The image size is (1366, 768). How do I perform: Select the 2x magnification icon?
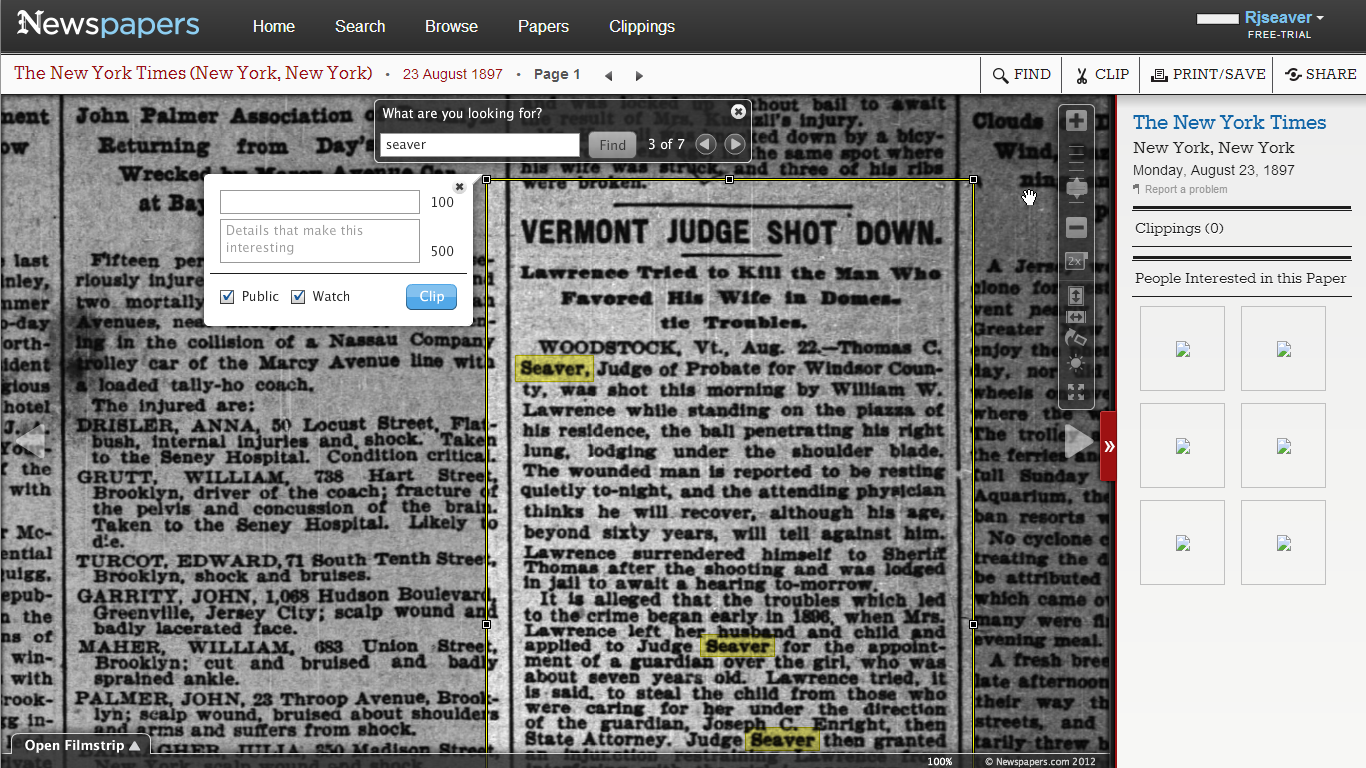coord(1076,261)
